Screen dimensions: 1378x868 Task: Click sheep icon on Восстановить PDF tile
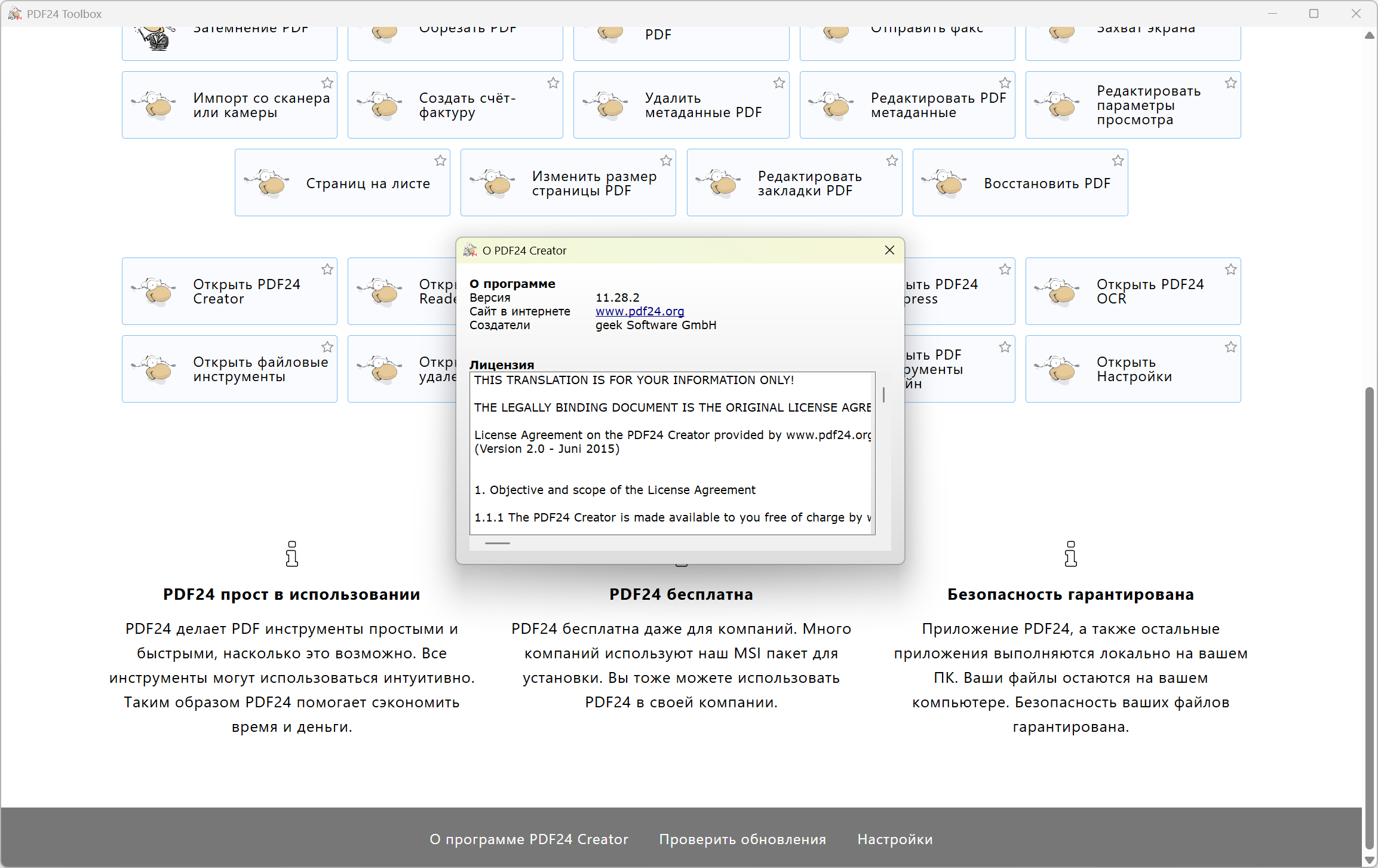(x=946, y=183)
